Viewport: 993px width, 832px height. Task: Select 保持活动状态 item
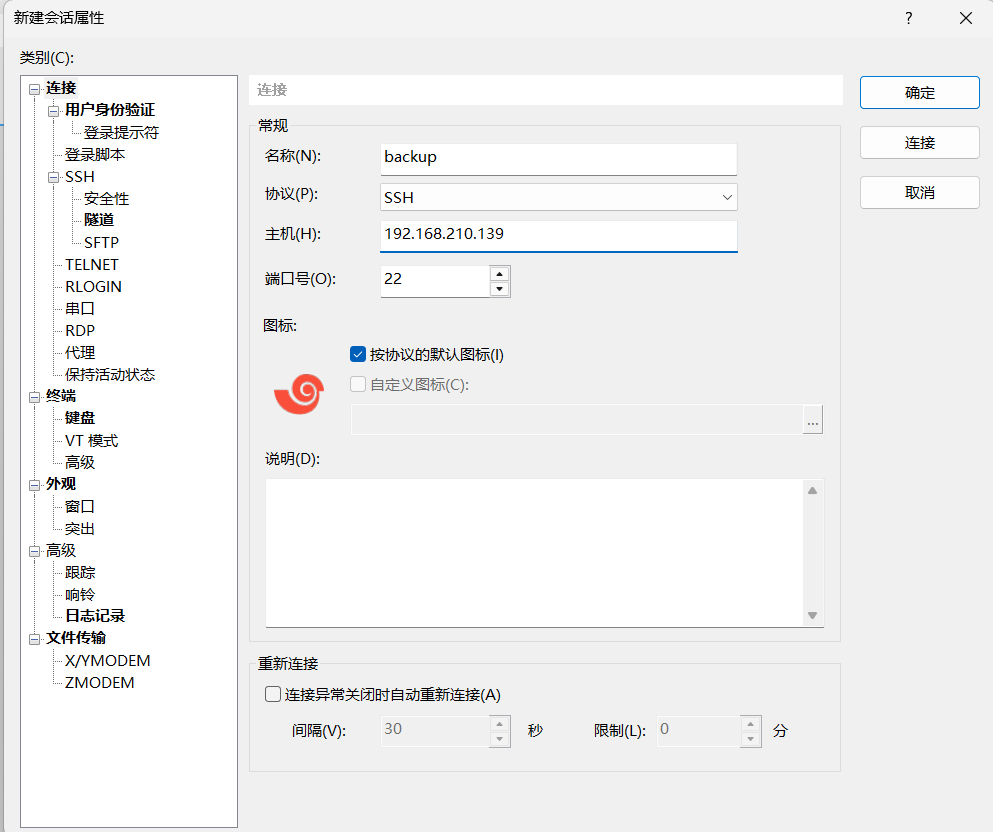[110, 374]
